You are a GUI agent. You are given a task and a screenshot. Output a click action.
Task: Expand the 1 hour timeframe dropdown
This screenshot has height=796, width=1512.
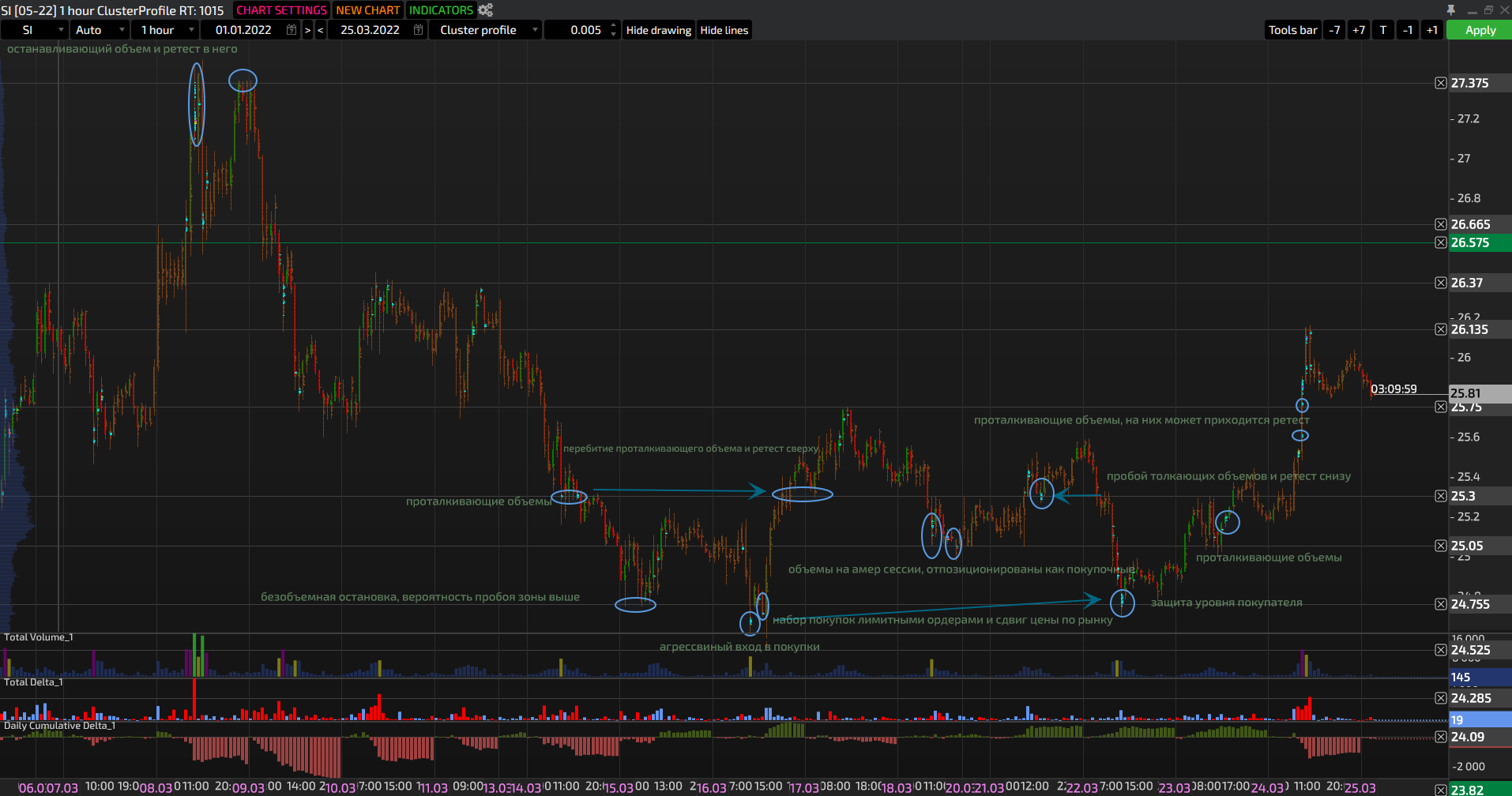click(166, 30)
